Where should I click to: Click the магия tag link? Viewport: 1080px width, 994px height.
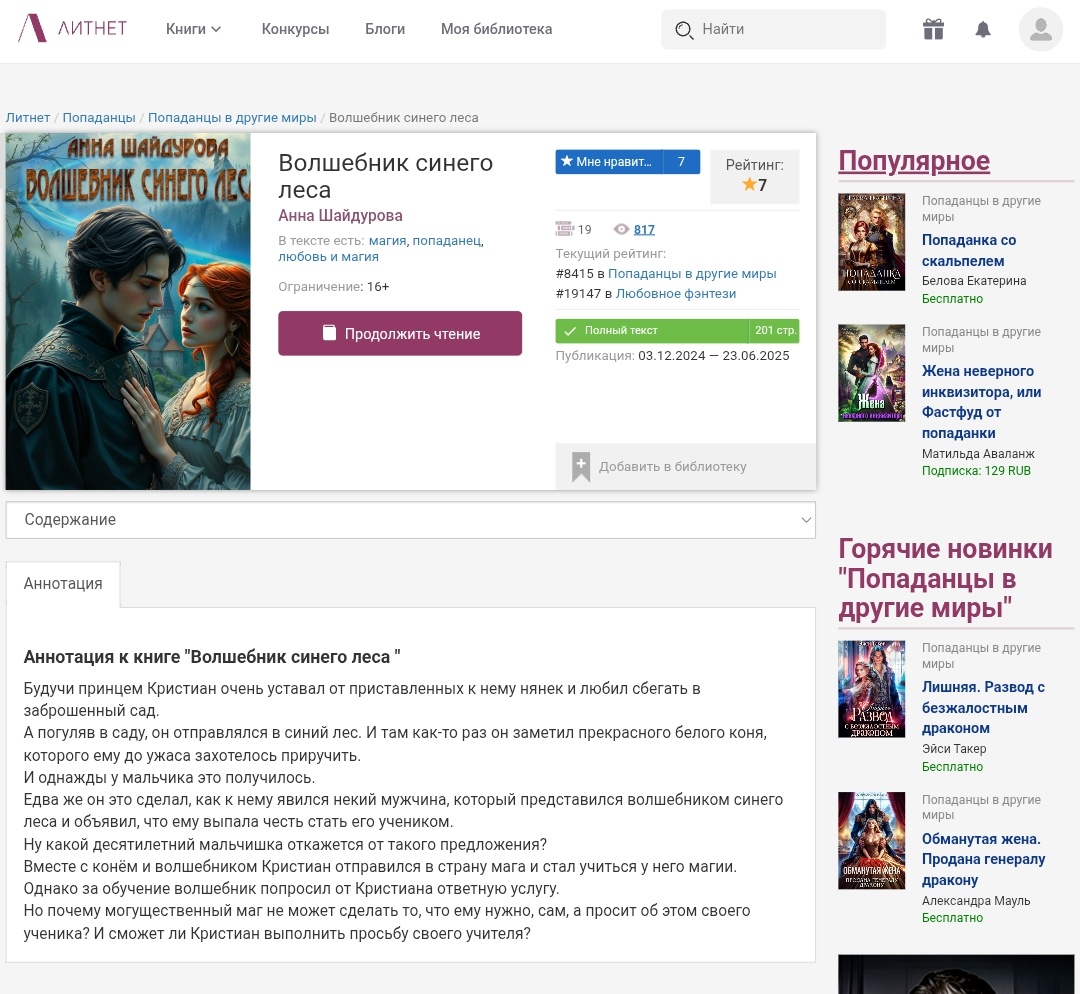coord(387,240)
